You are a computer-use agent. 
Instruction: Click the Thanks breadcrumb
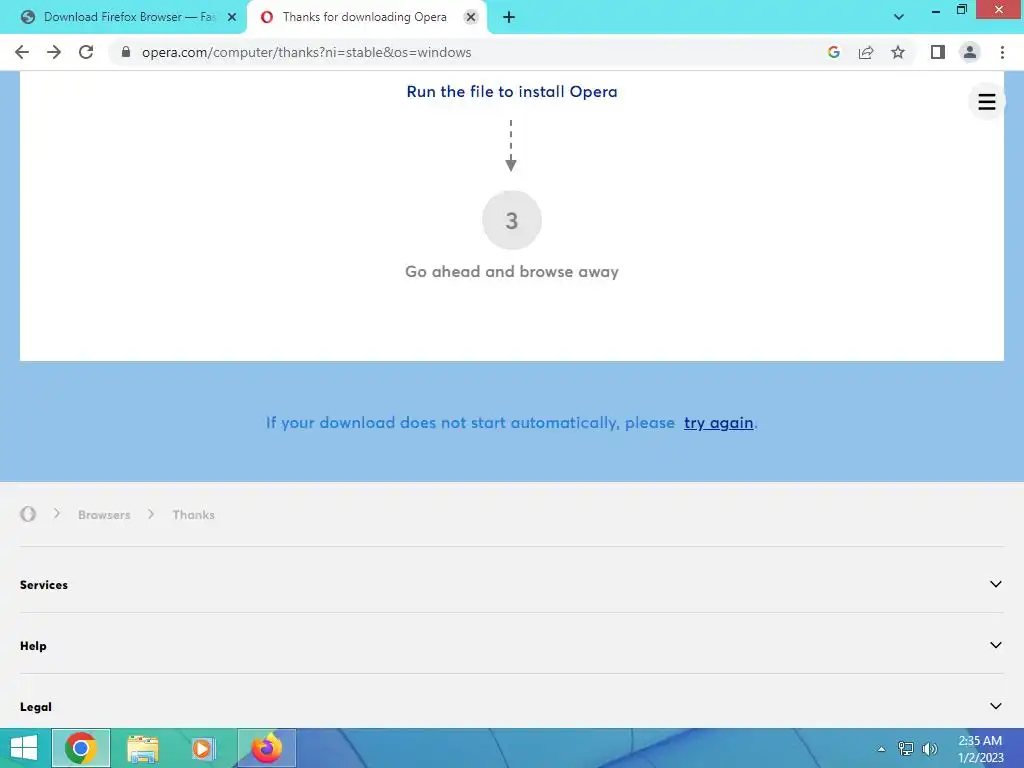193,515
